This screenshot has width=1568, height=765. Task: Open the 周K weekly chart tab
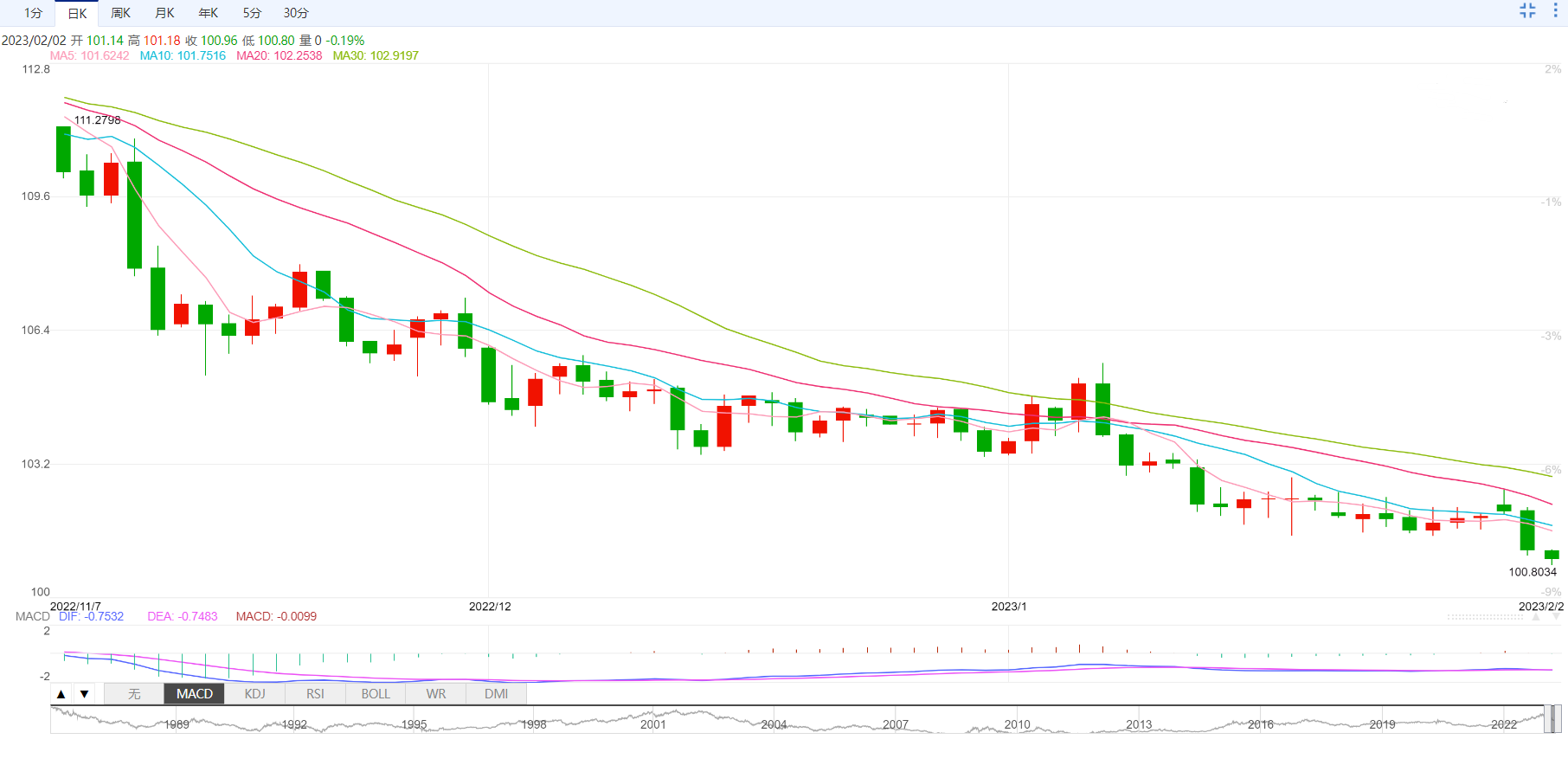[x=120, y=13]
